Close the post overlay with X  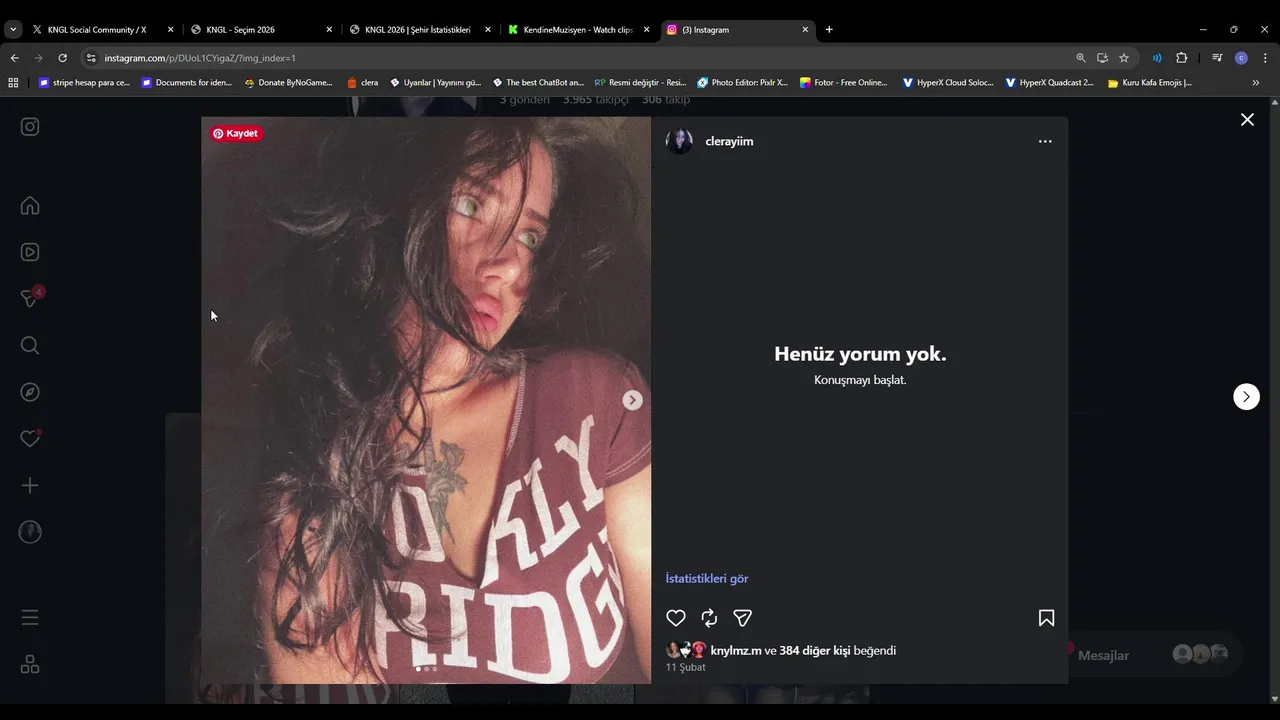1247,119
